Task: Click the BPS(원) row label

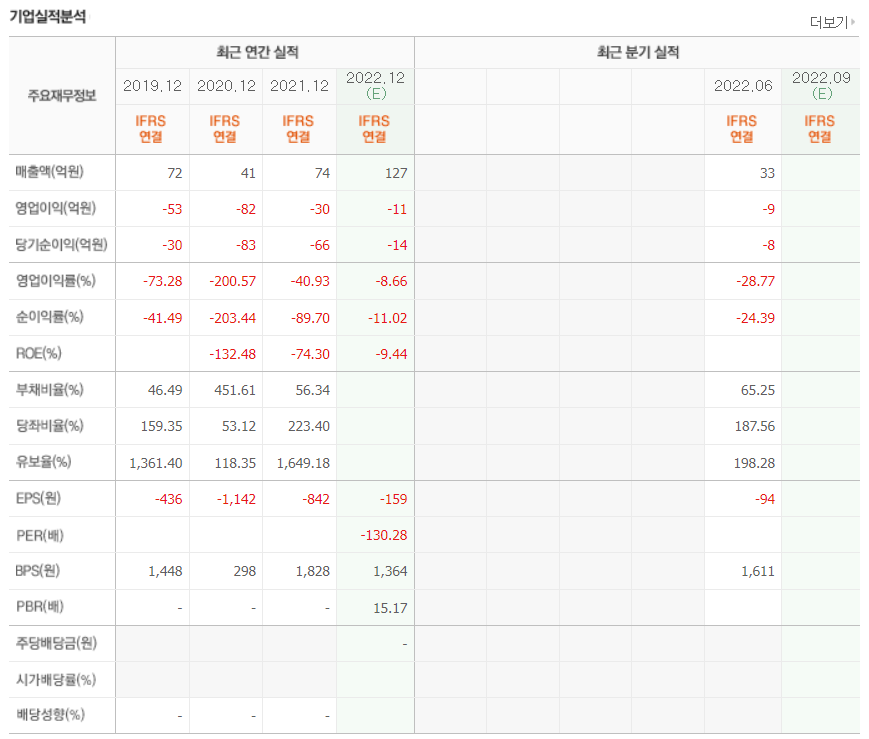Action: [38, 570]
